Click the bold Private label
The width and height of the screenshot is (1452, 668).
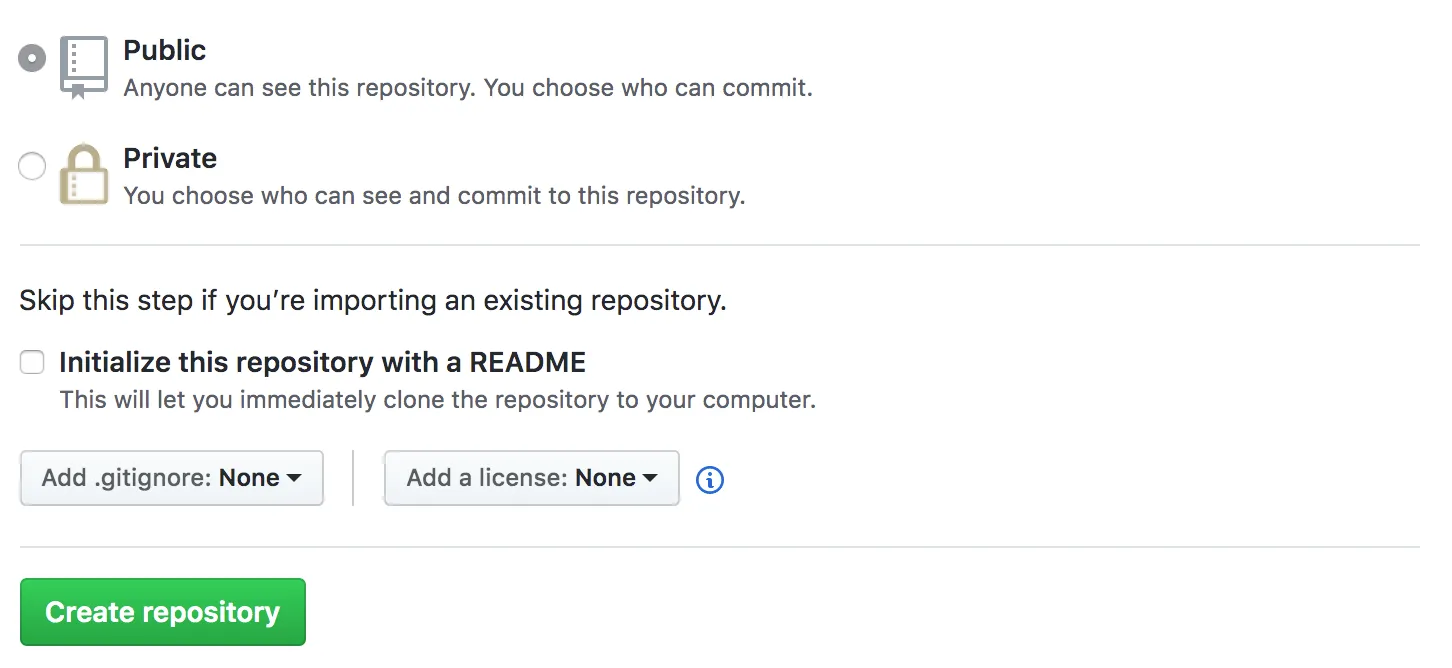point(170,158)
